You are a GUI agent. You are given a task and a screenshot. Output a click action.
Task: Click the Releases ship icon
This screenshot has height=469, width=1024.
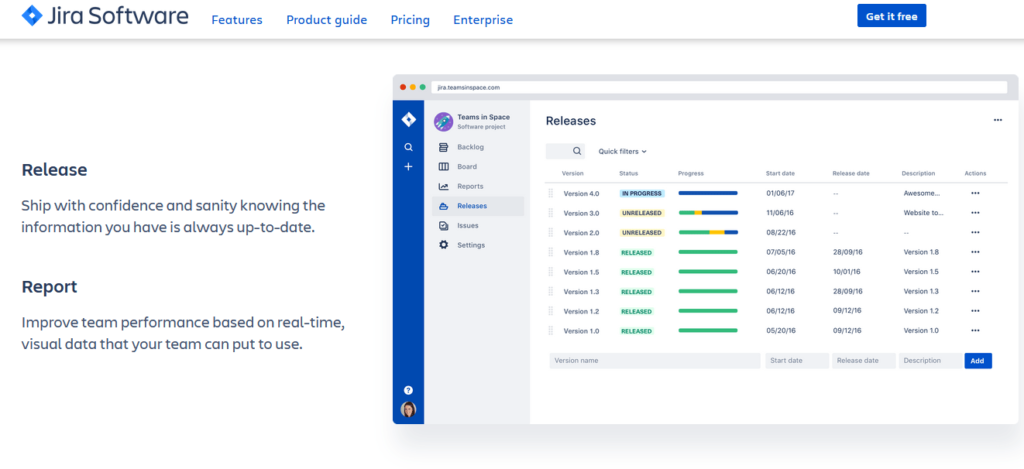pos(443,206)
